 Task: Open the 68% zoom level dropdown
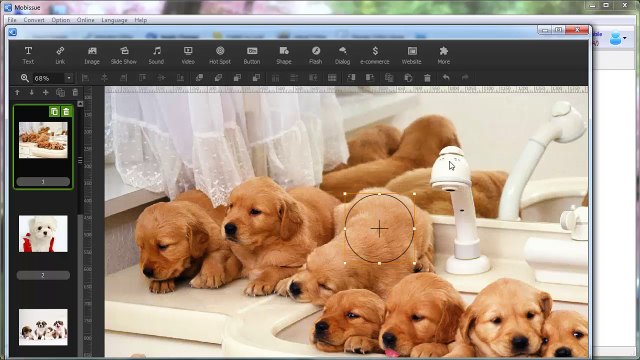pyautogui.click(x=69, y=78)
